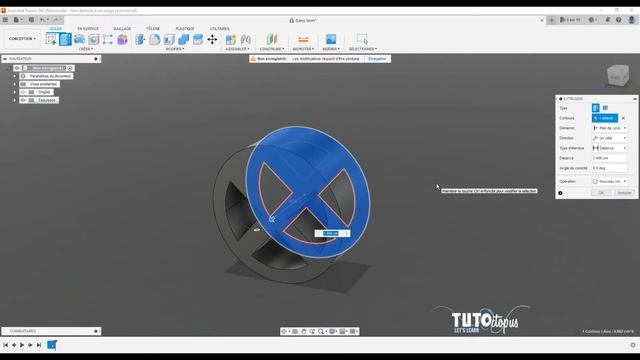Image resolution: width=640 pixels, height=360 pixels.
Task: Choose the Offset Plane construct tool
Action: [272, 39]
